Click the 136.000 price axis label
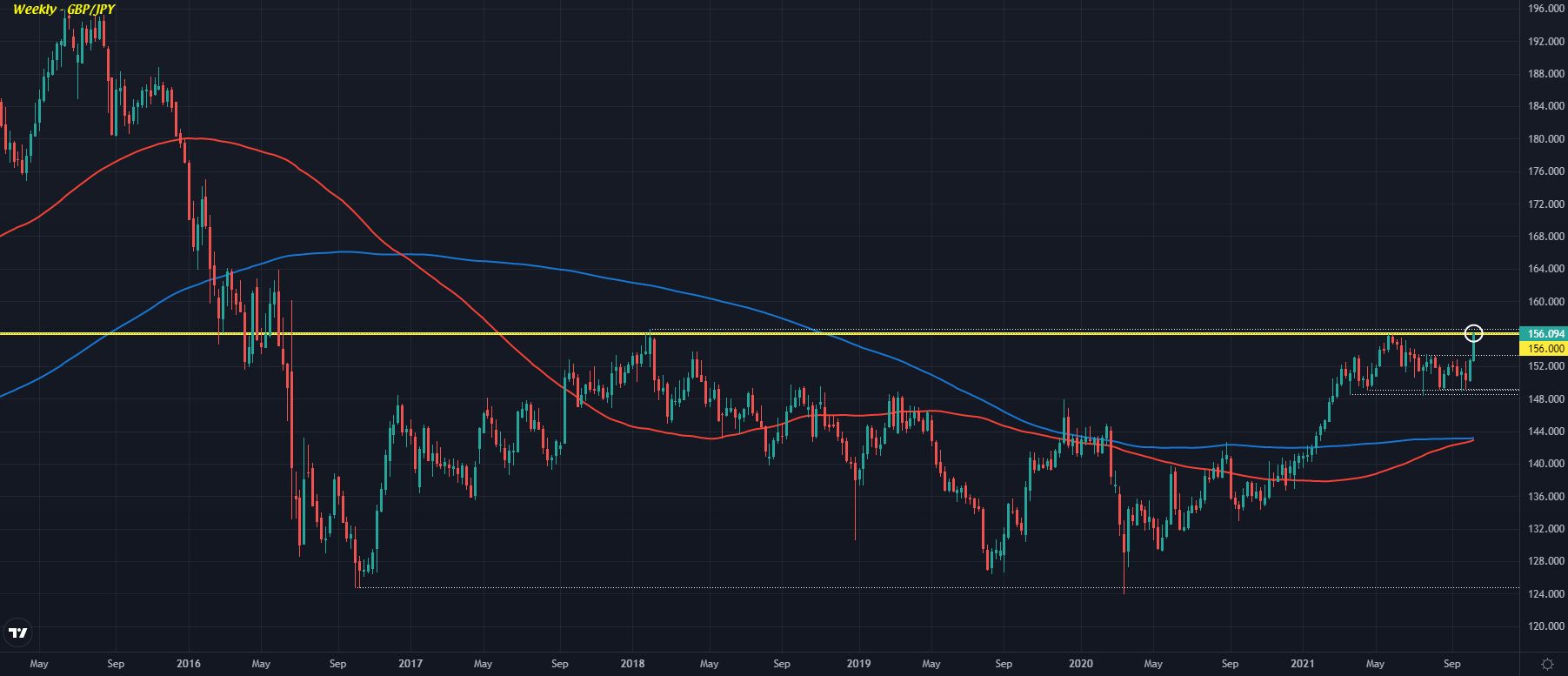The width and height of the screenshot is (1568, 676). coord(1546,497)
